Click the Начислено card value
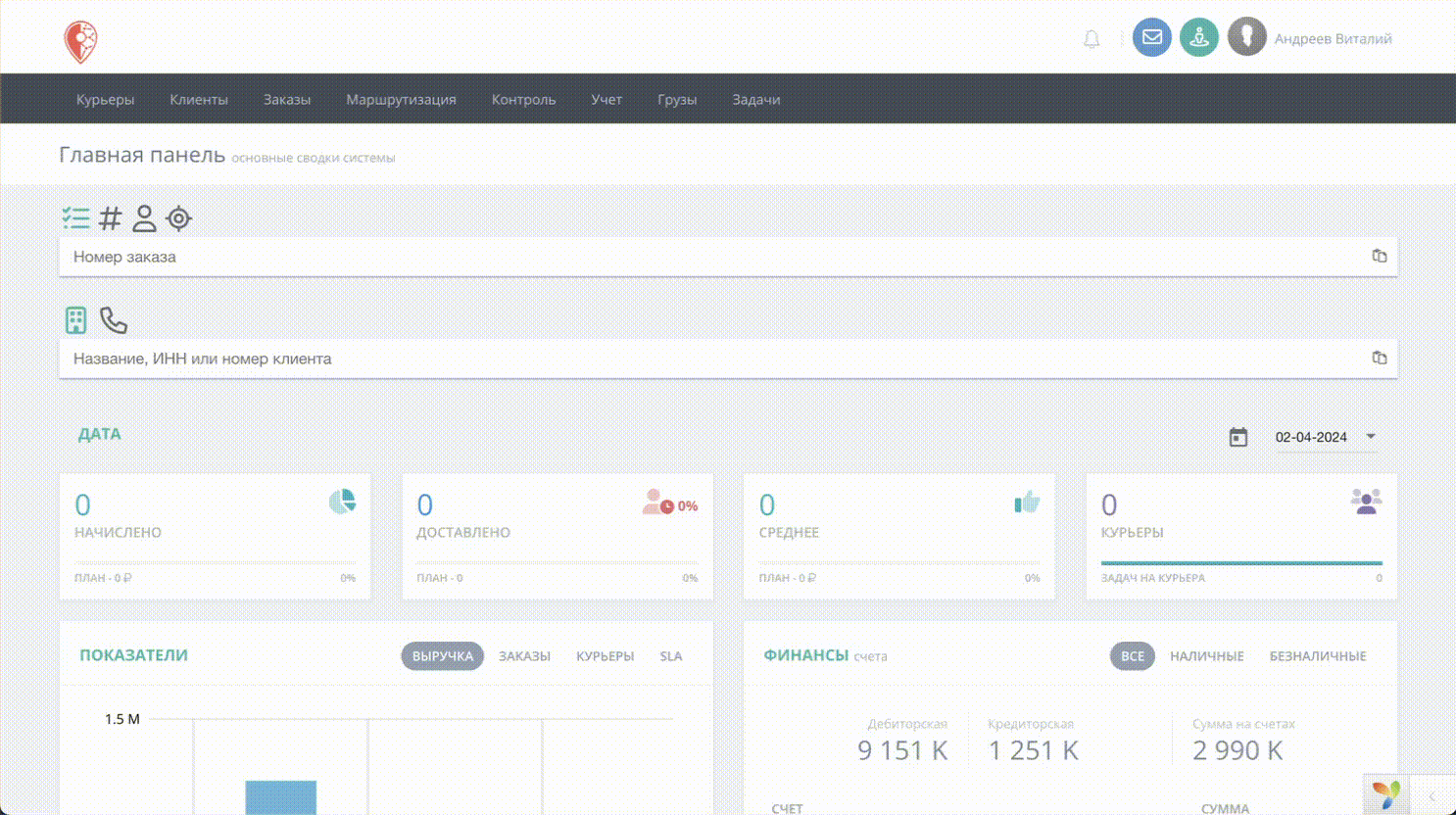The width and height of the screenshot is (1456, 815). point(83,504)
